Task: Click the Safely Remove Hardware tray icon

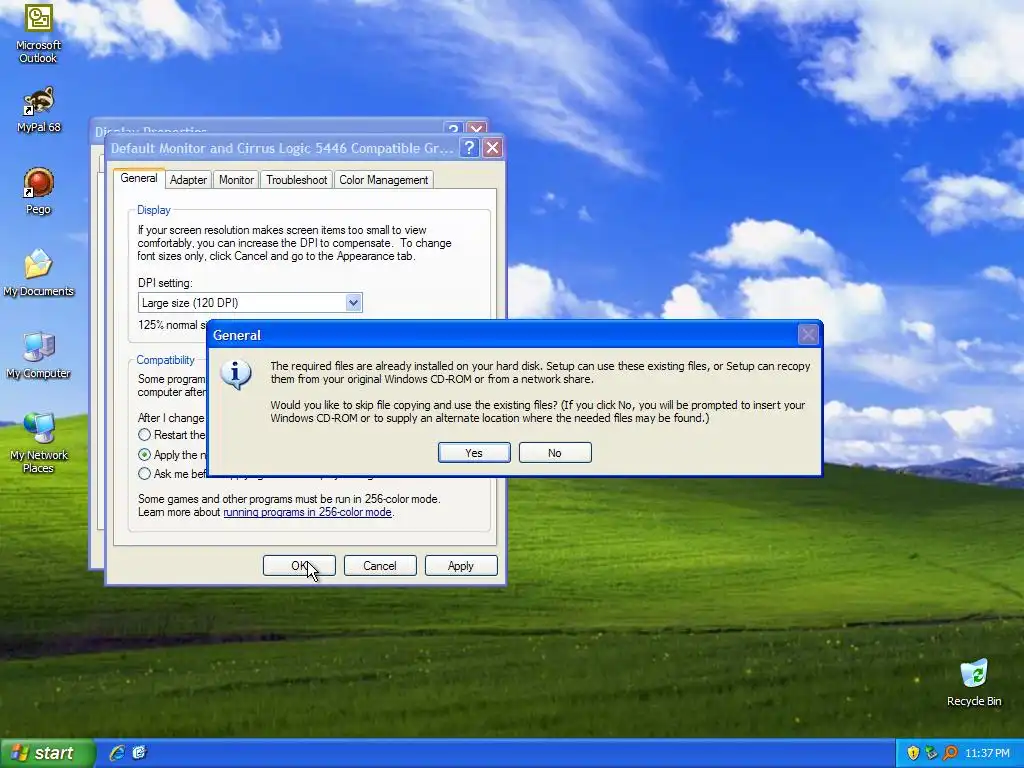Action: point(931,753)
